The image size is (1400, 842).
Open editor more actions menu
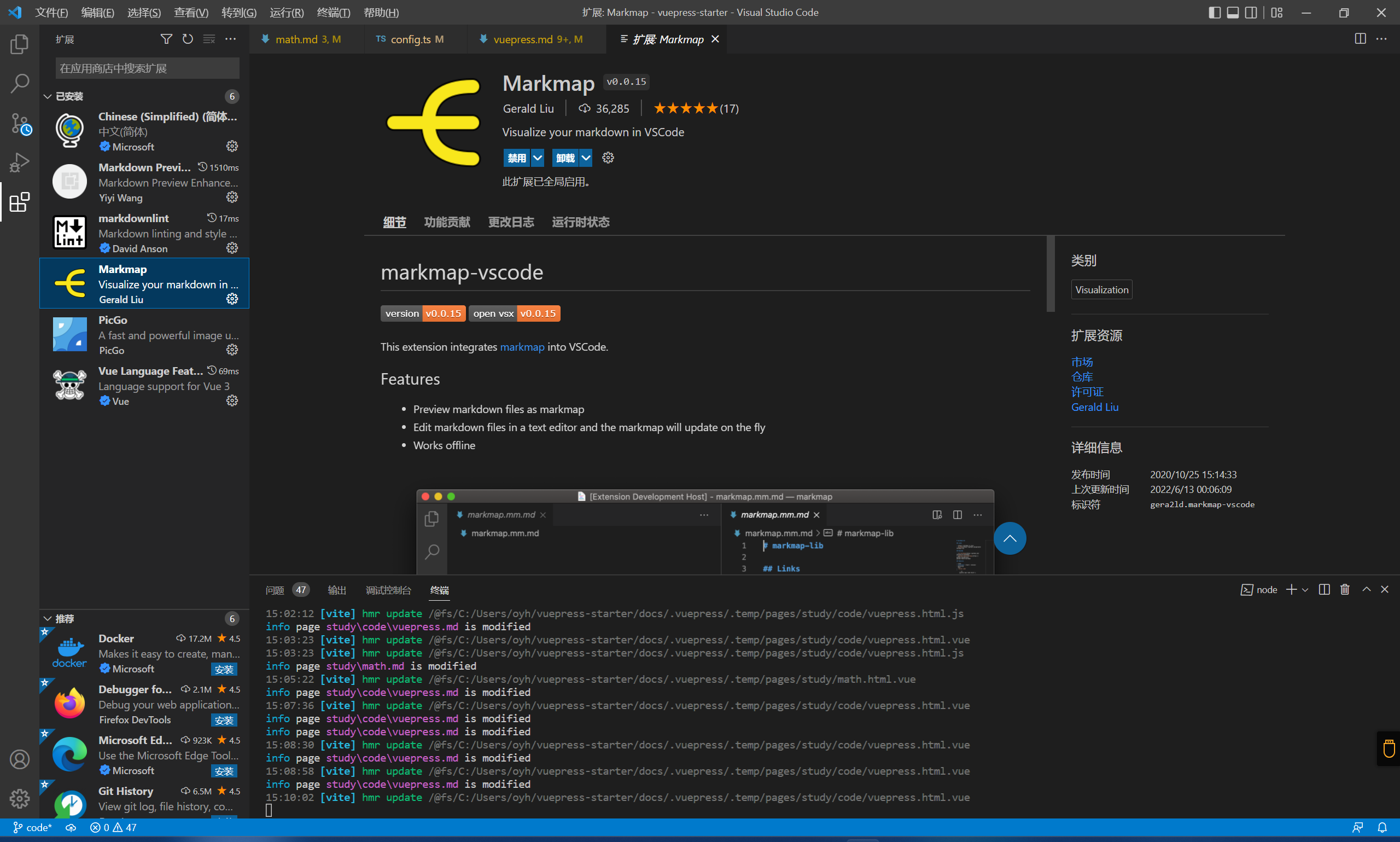[x=1381, y=39]
